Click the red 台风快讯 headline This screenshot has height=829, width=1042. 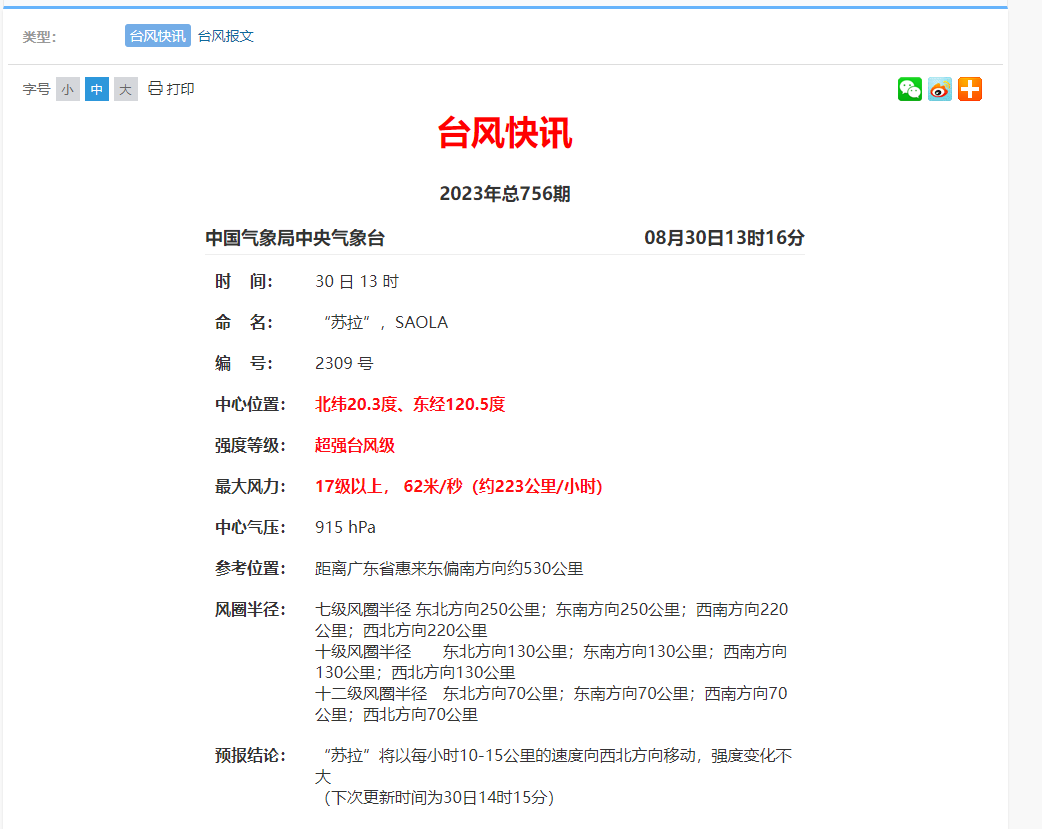(x=504, y=132)
